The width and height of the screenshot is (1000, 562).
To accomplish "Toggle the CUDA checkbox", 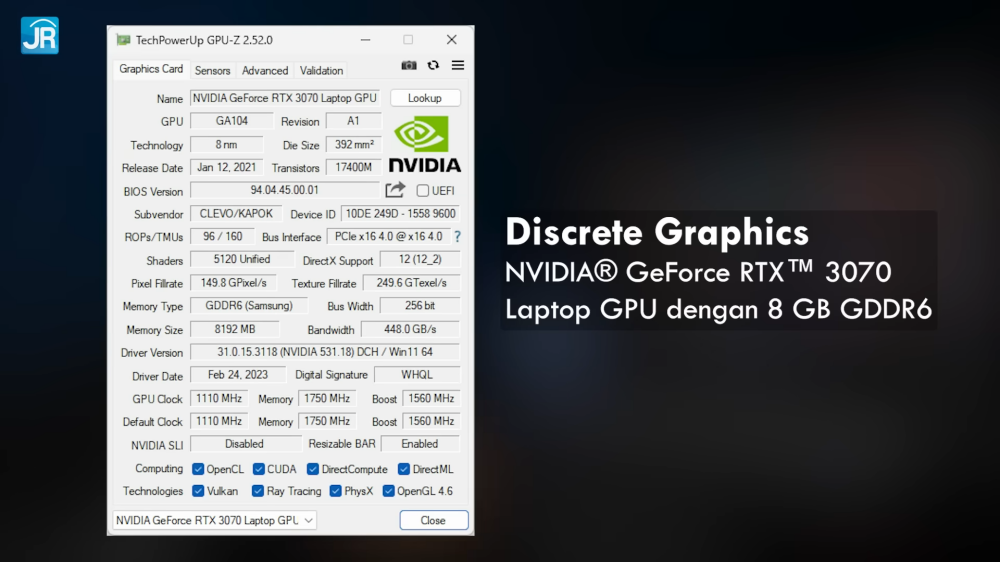I will (258, 470).
